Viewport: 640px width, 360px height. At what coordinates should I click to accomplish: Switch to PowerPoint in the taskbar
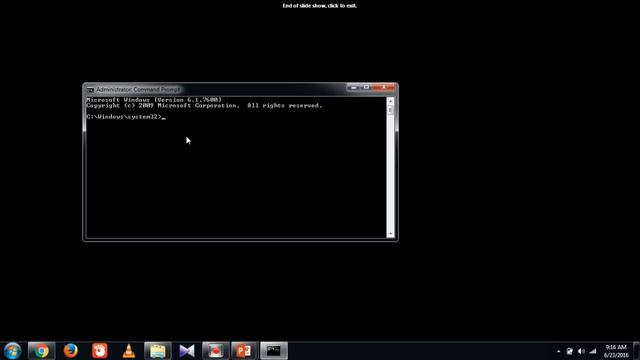click(244, 351)
